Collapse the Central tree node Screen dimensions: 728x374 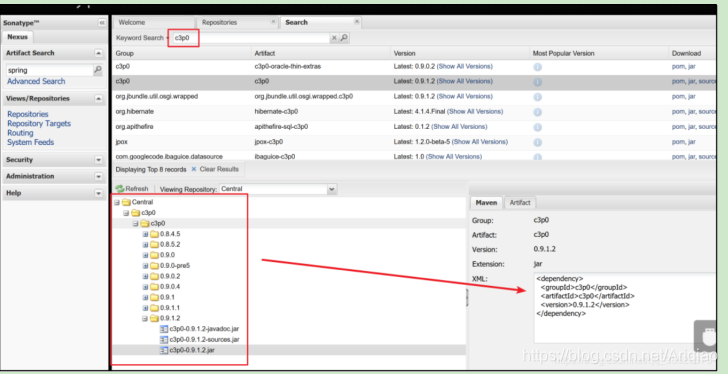(117, 203)
